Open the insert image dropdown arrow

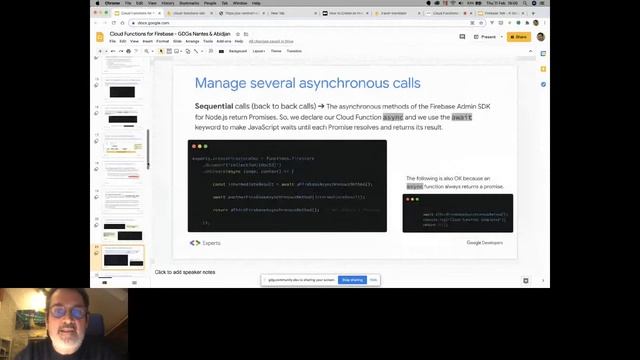[x=181, y=51]
